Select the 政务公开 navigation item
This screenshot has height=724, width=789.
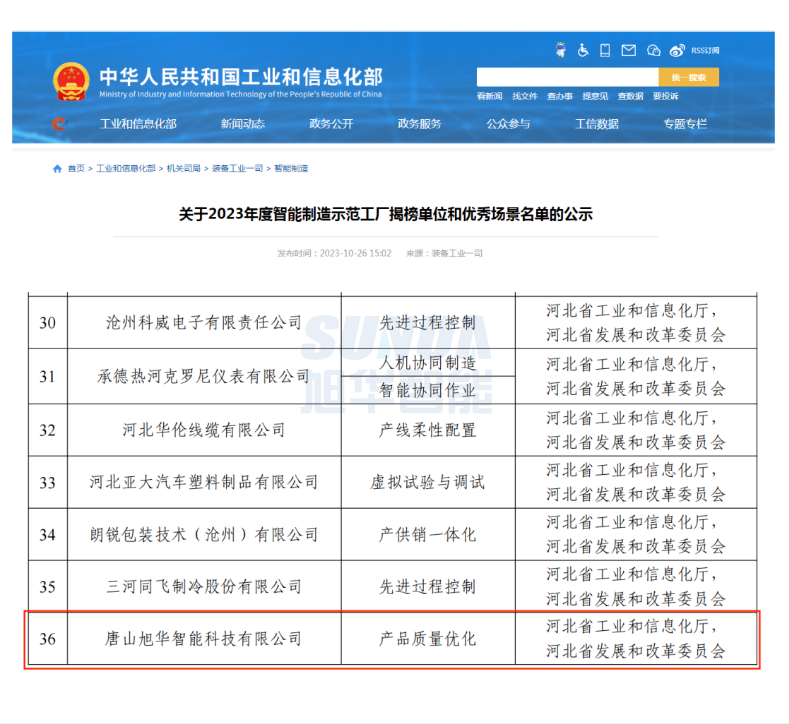point(331,124)
